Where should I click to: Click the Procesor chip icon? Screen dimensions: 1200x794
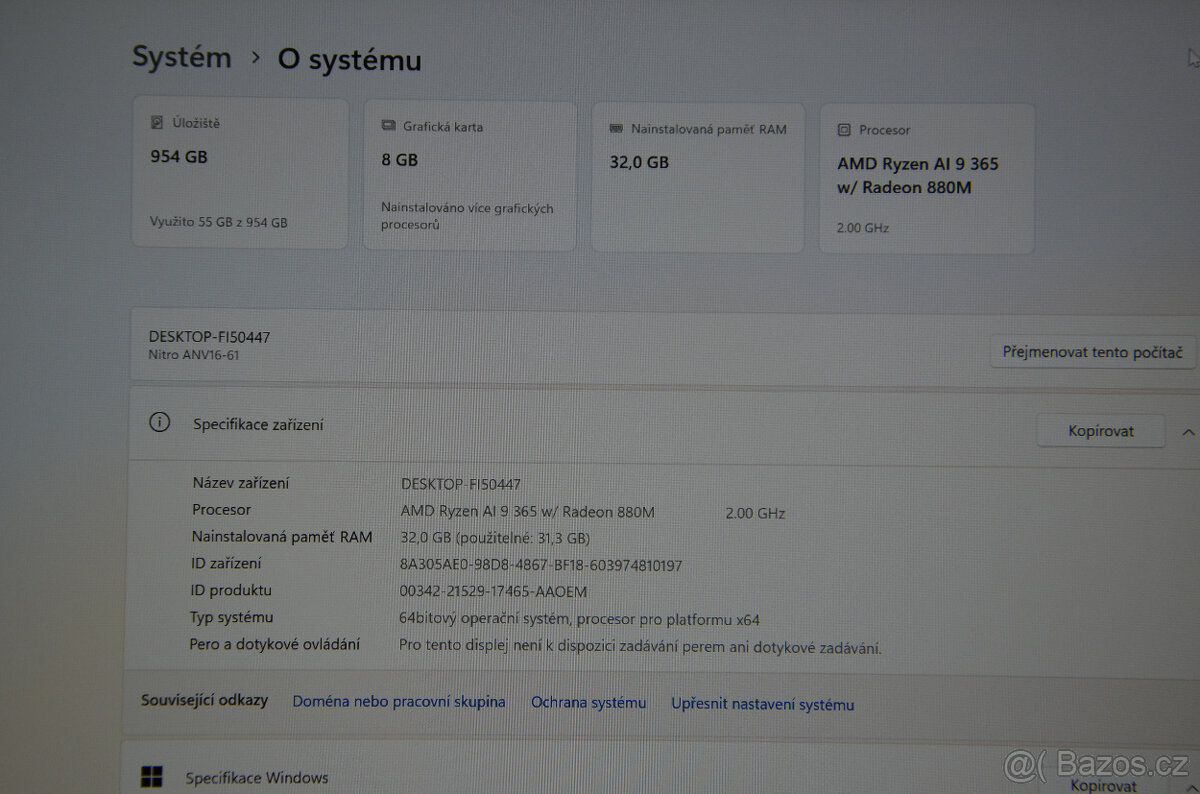(845, 130)
